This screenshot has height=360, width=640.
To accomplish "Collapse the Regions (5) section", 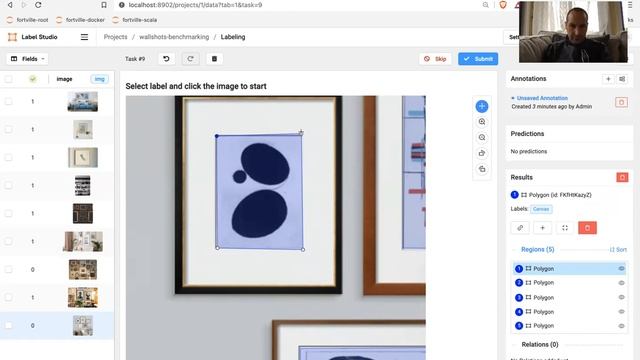I will pos(537,249).
